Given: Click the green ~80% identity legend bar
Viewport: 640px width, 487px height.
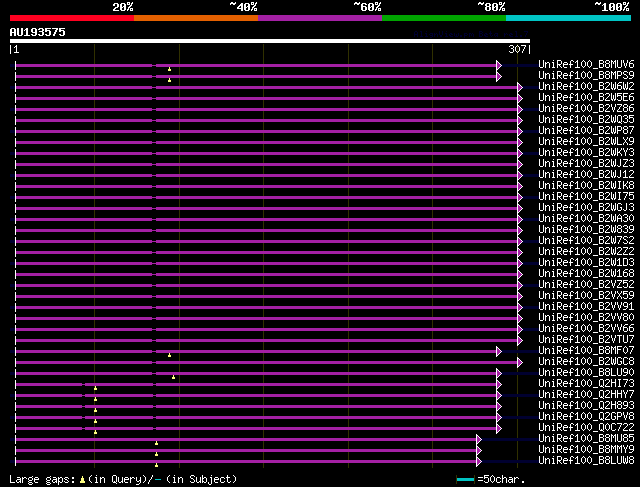Looking at the screenshot, I should 443,18.
